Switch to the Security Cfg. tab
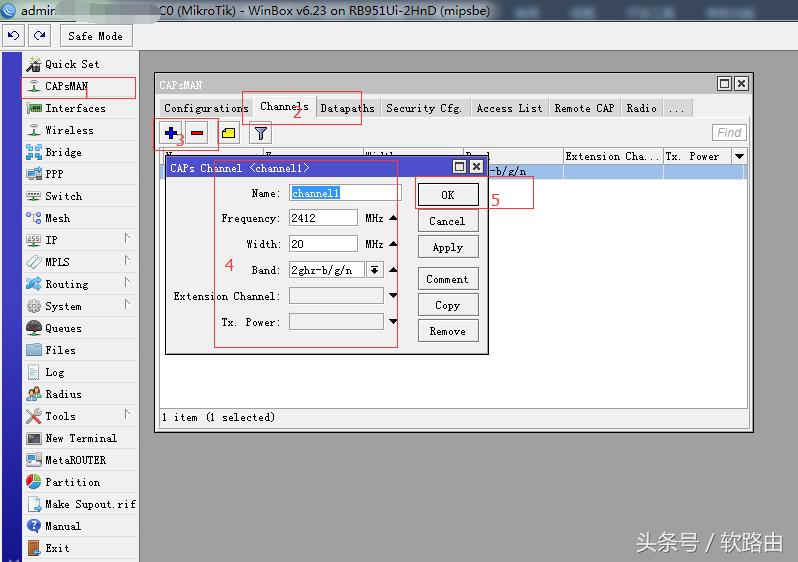The width and height of the screenshot is (798, 562). tap(424, 108)
